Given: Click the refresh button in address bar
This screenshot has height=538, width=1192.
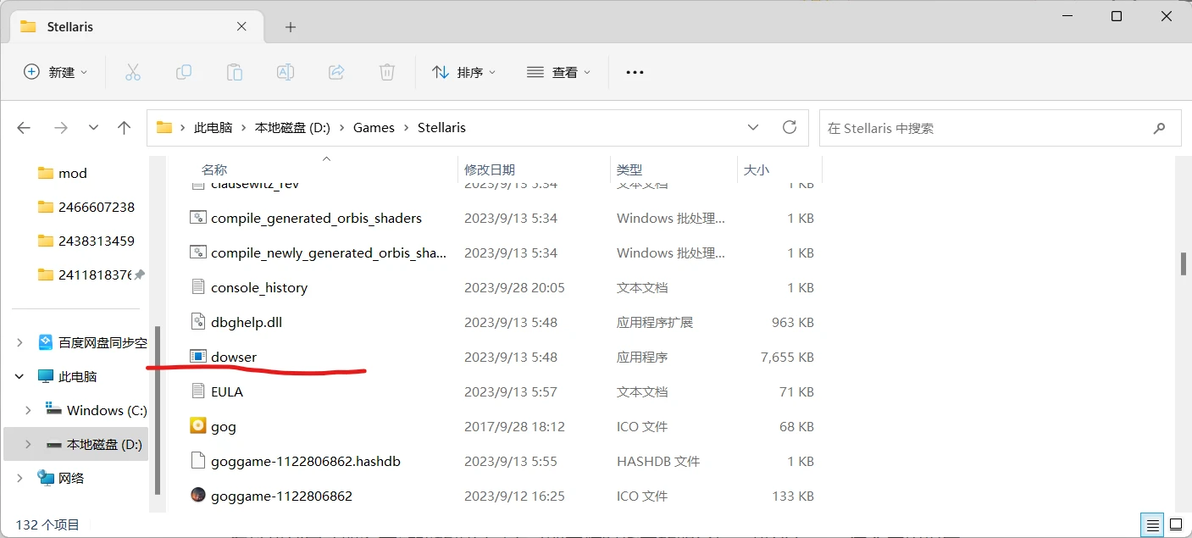Looking at the screenshot, I should click(790, 127).
